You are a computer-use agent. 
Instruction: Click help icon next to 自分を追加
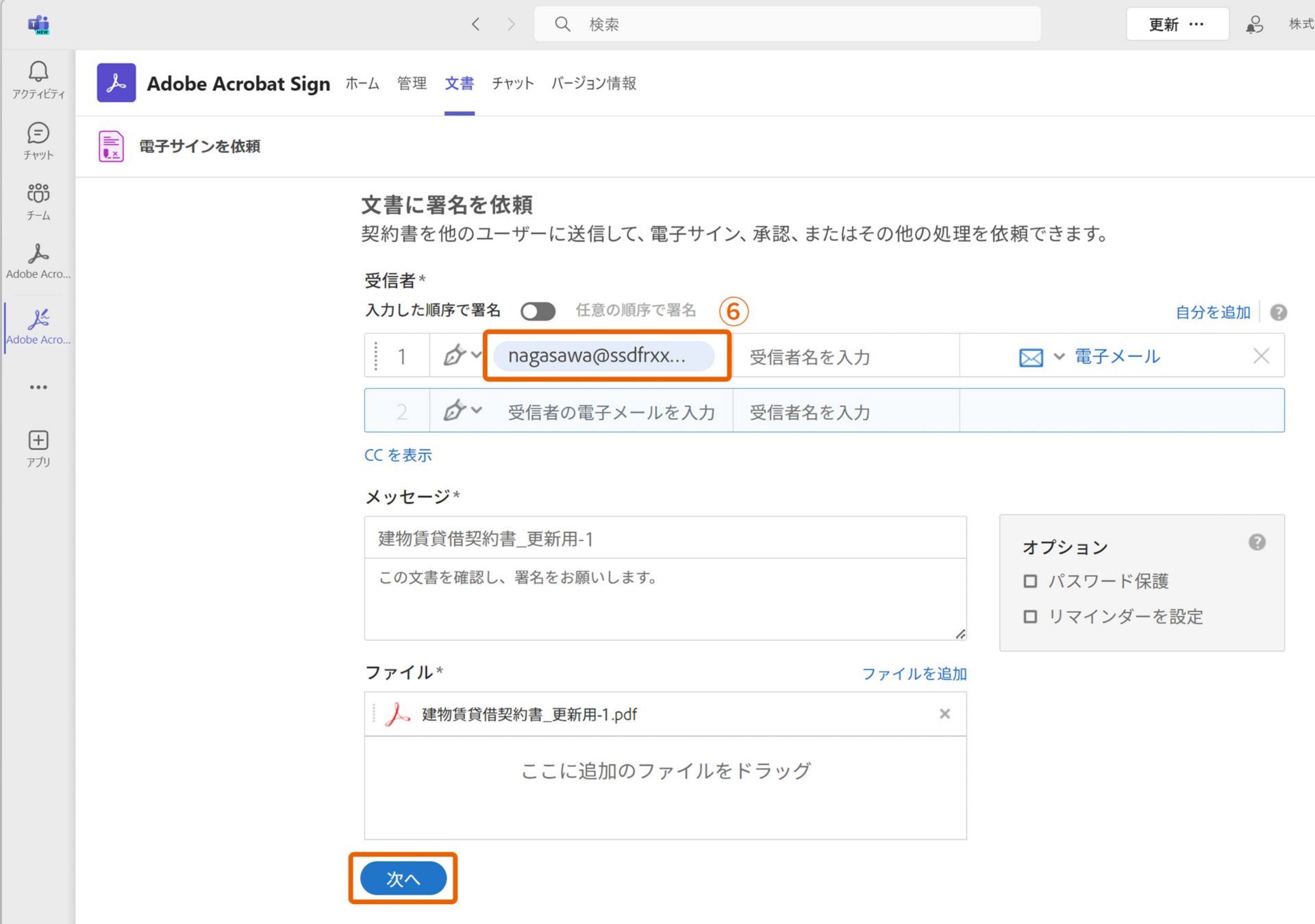(x=1278, y=312)
